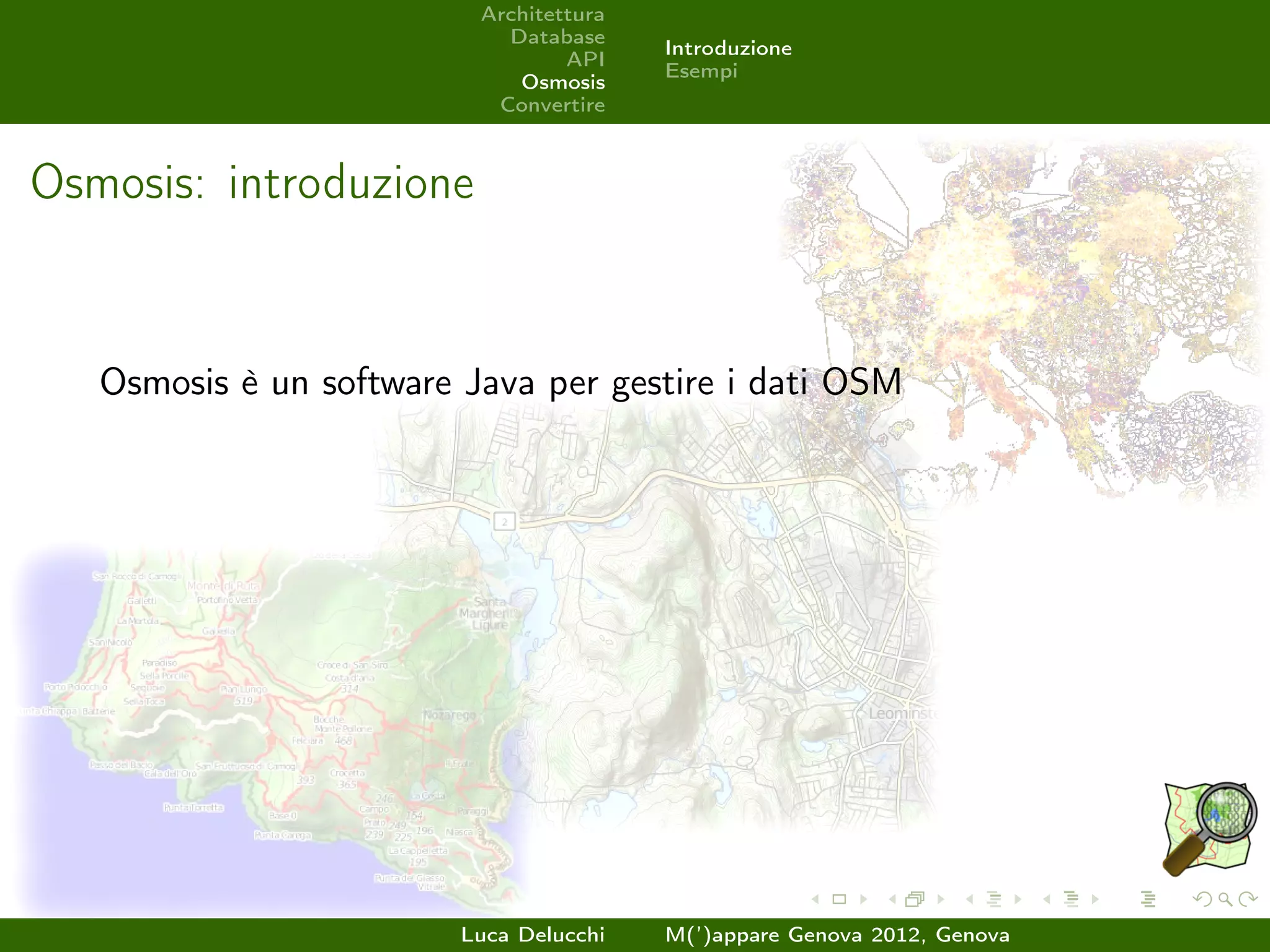Go to next subsection arrow

pyautogui.click(x=1018, y=899)
